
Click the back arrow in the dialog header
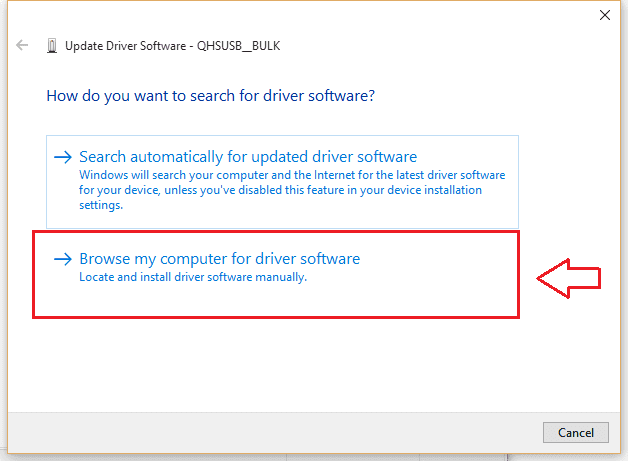[x=22, y=45]
